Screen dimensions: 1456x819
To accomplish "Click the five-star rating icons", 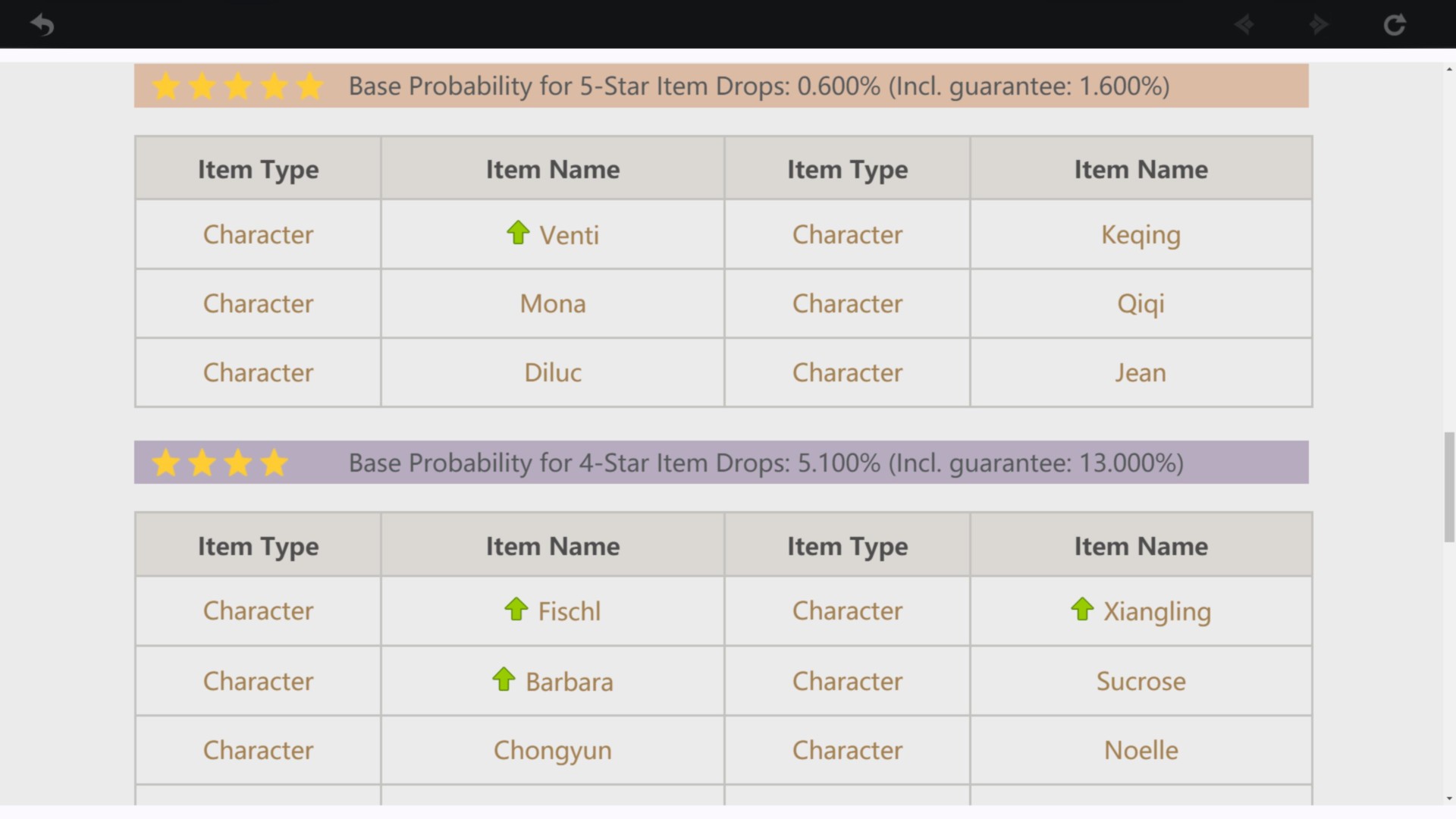I will [x=237, y=86].
